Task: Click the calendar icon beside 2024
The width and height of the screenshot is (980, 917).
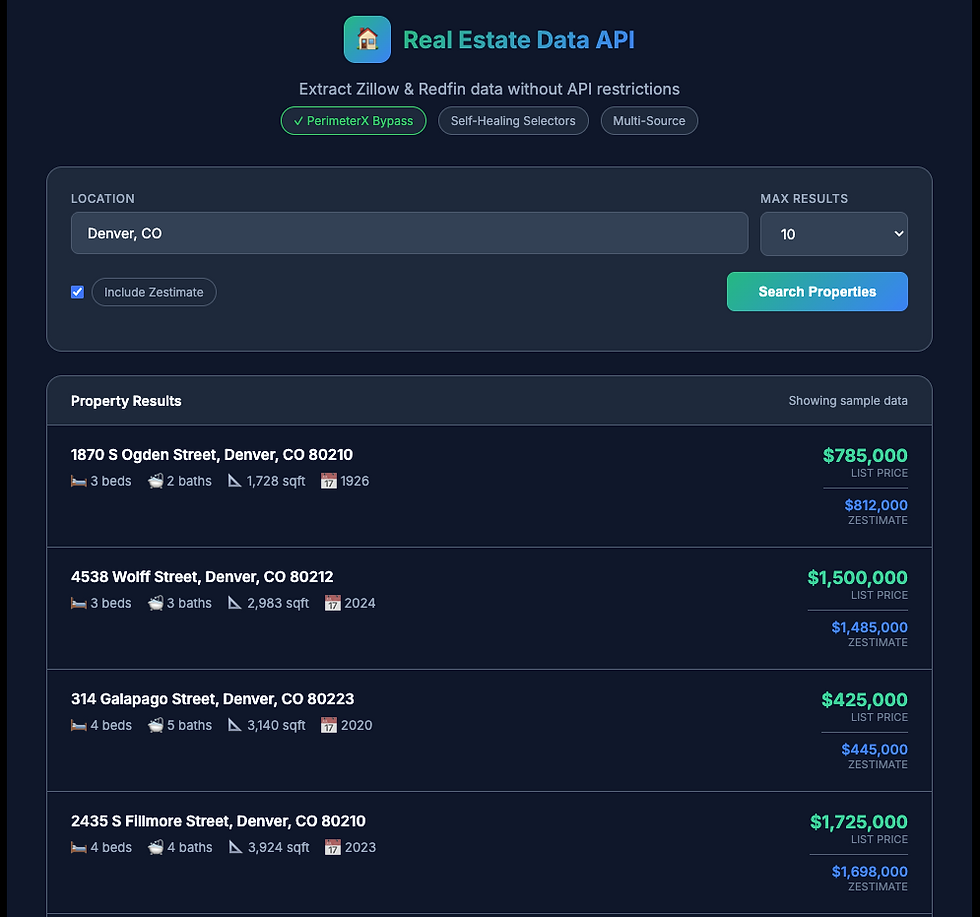Action: (332, 603)
